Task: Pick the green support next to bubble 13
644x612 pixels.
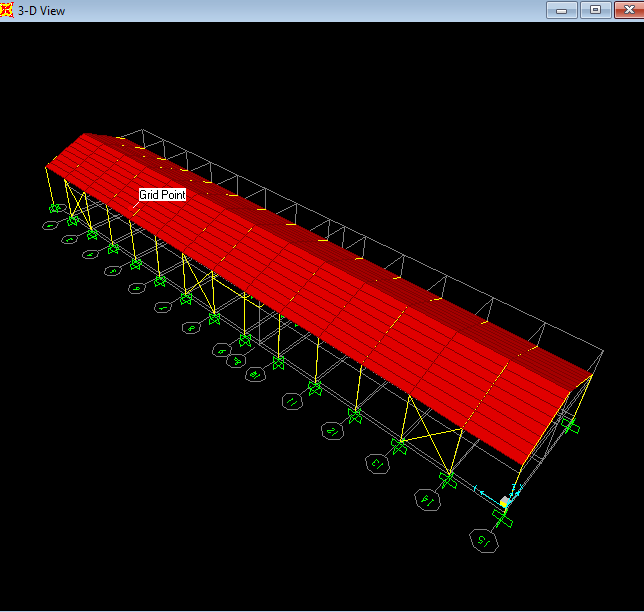Action: click(399, 445)
